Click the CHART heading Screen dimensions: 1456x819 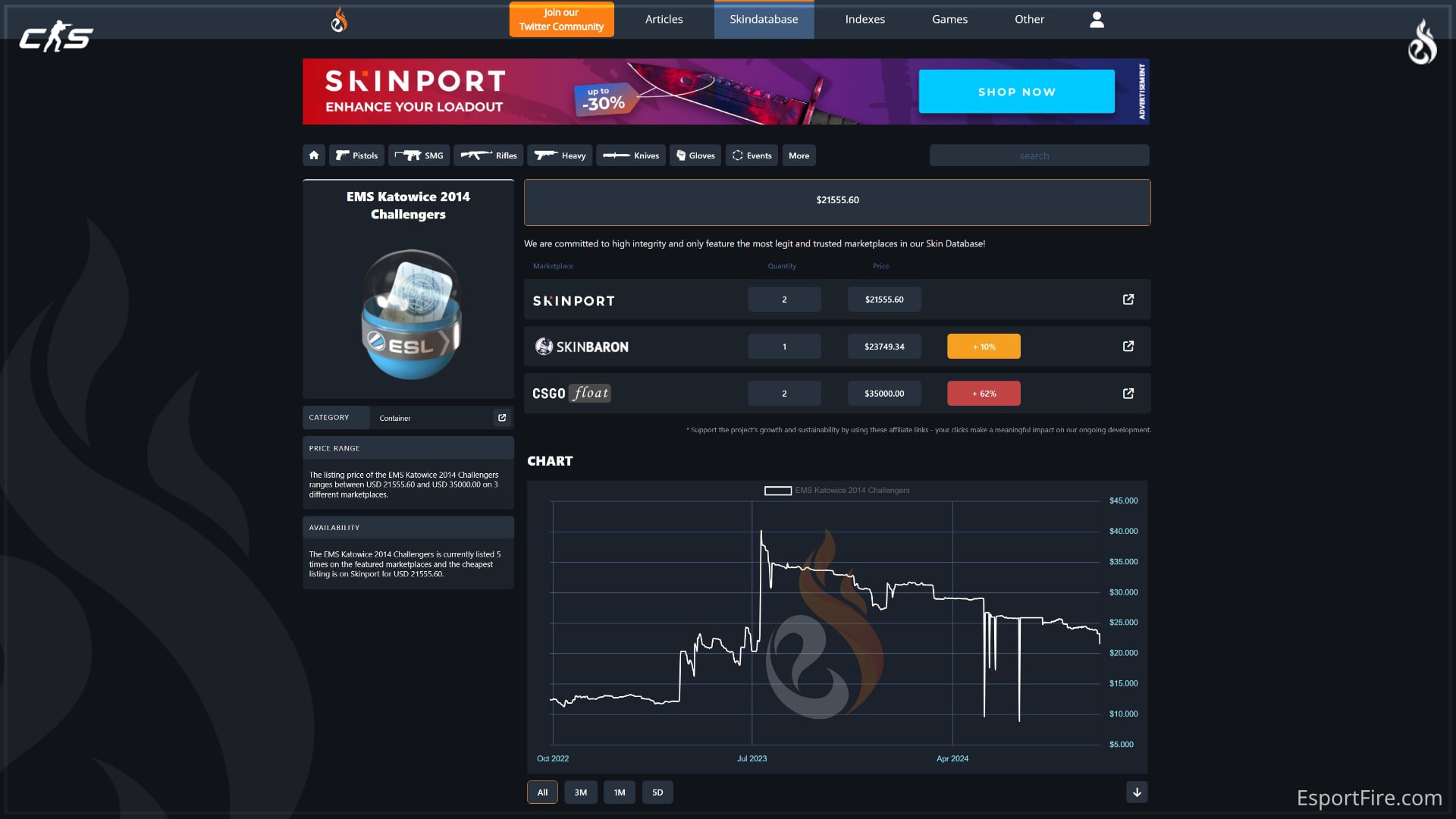(x=550, y=461)
